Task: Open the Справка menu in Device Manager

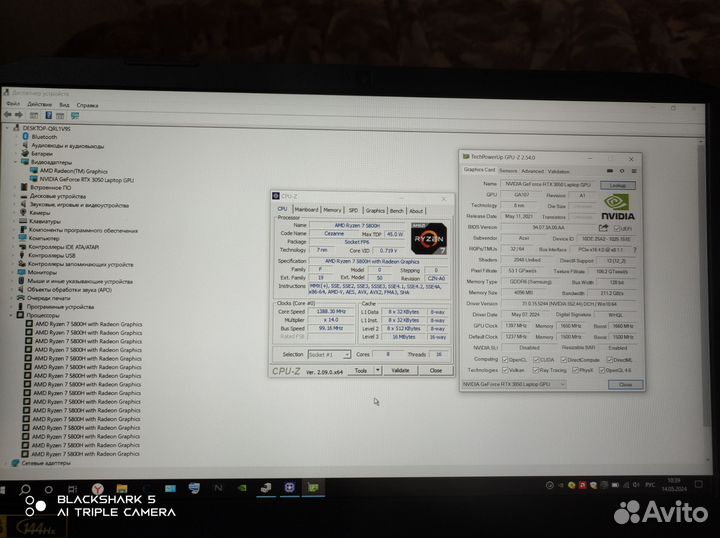Action: click(x=87, y=105)
